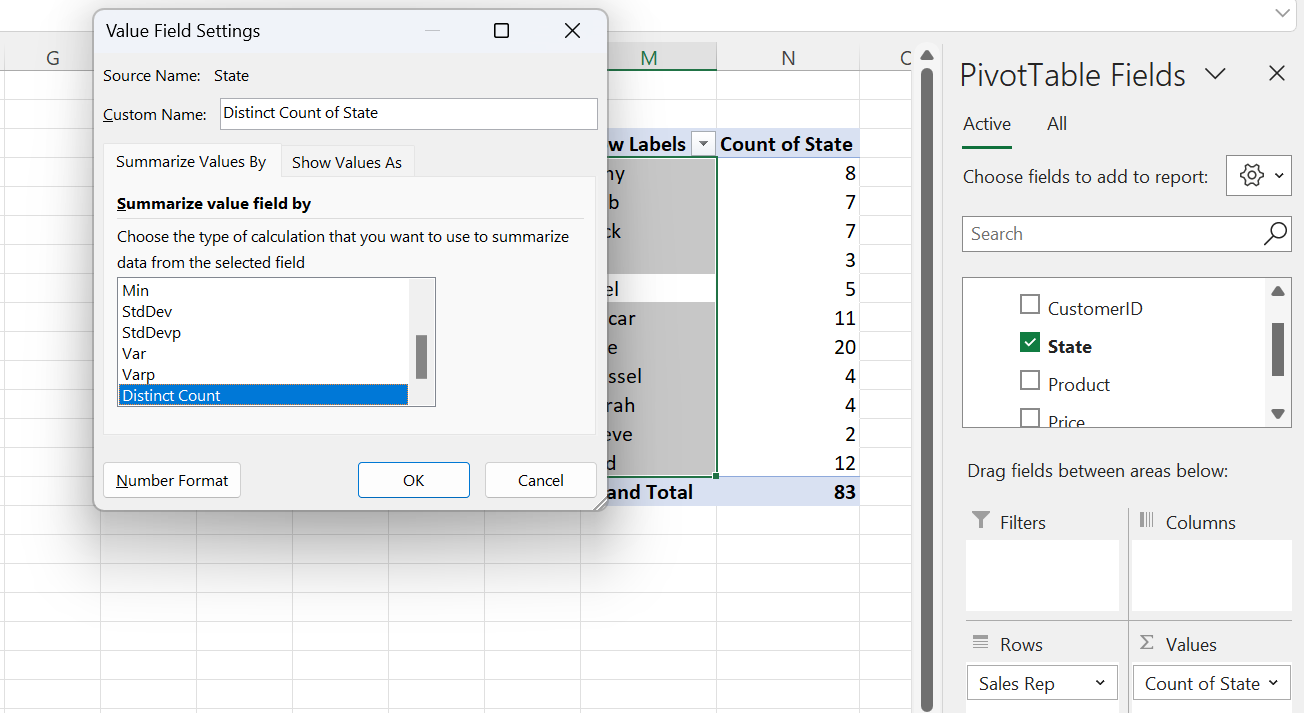Viewport: 1304px width, 713px height.
Task: Click the Number Format button
Action: [x=171, y=480]
